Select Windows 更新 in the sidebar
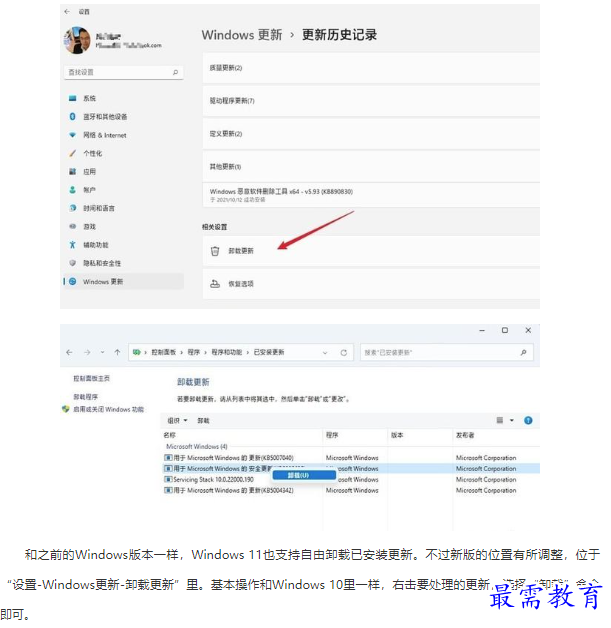Viewport: 611px width, 628px height. (x=124, y=282)
